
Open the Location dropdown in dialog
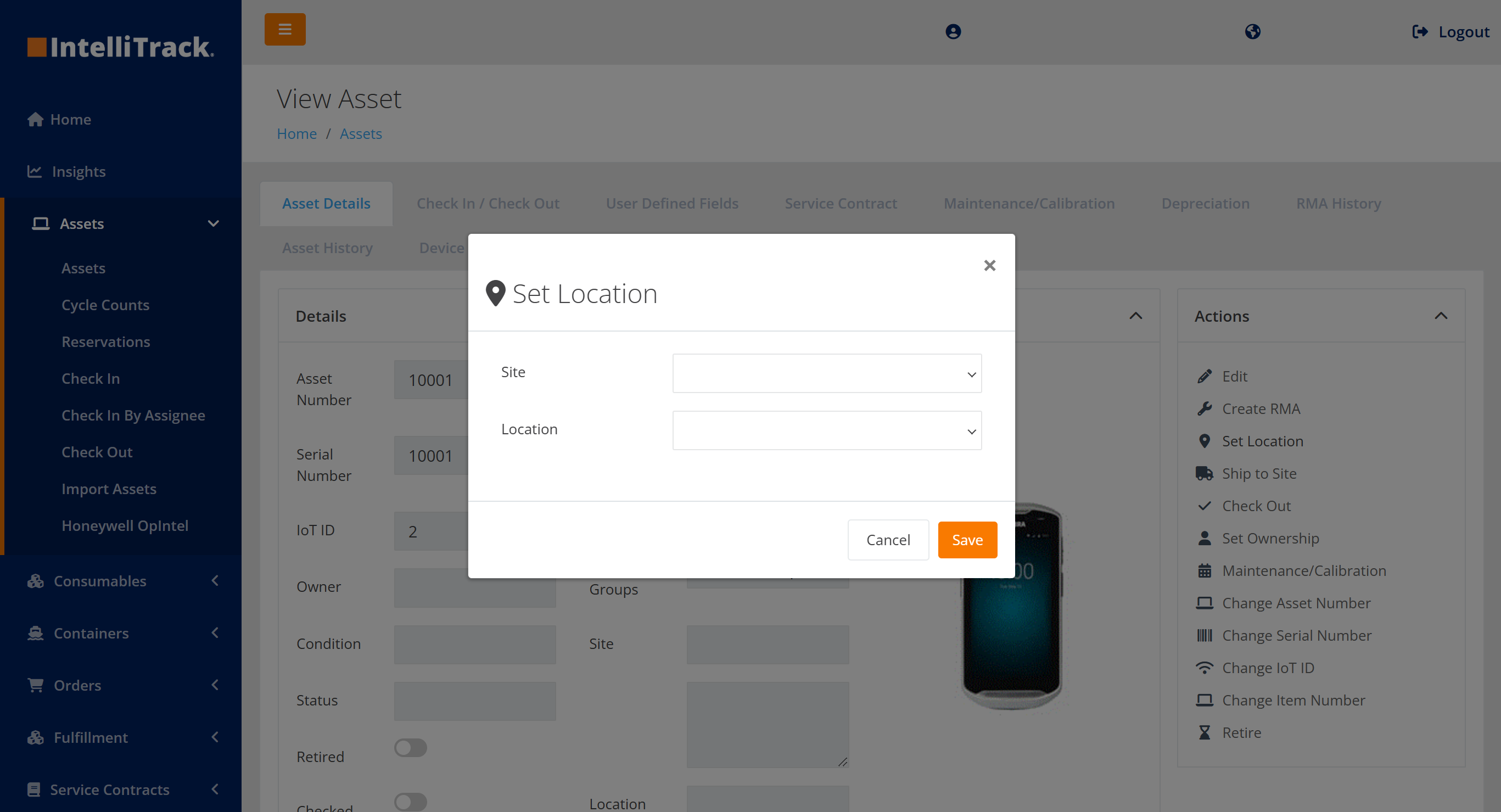click(826, 430)
